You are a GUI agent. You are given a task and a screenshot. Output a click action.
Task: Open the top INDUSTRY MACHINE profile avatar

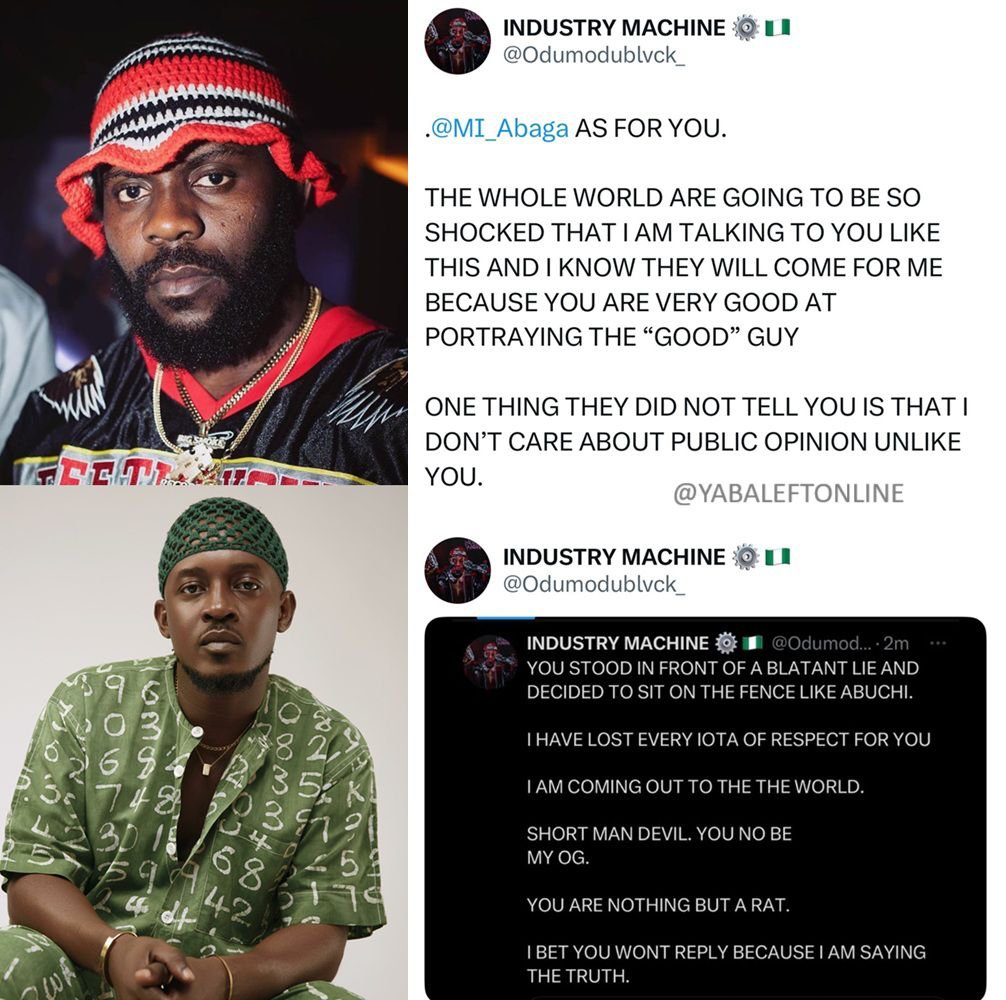[x=457, y=40]
